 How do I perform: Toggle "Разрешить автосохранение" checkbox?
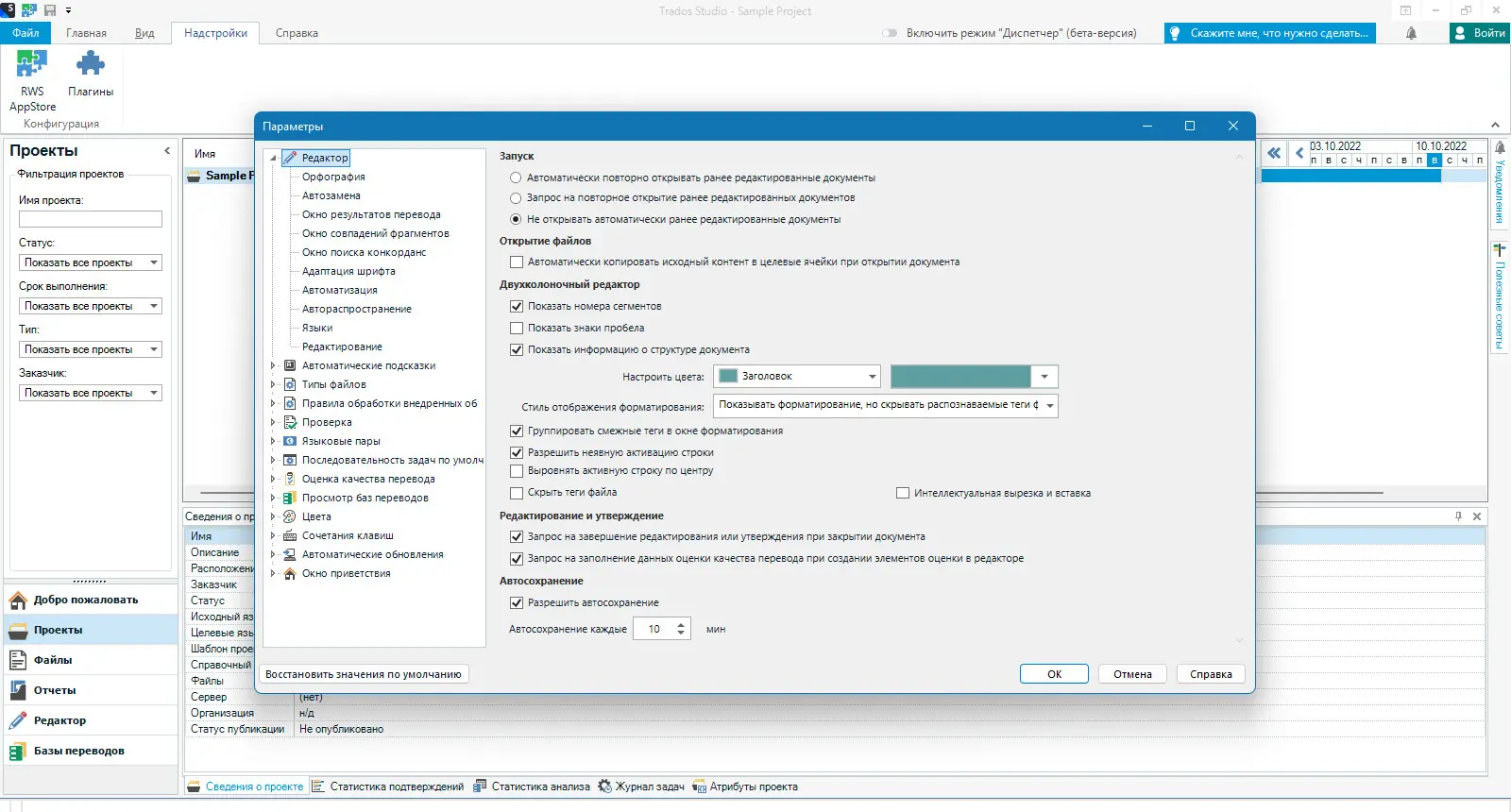517,602
